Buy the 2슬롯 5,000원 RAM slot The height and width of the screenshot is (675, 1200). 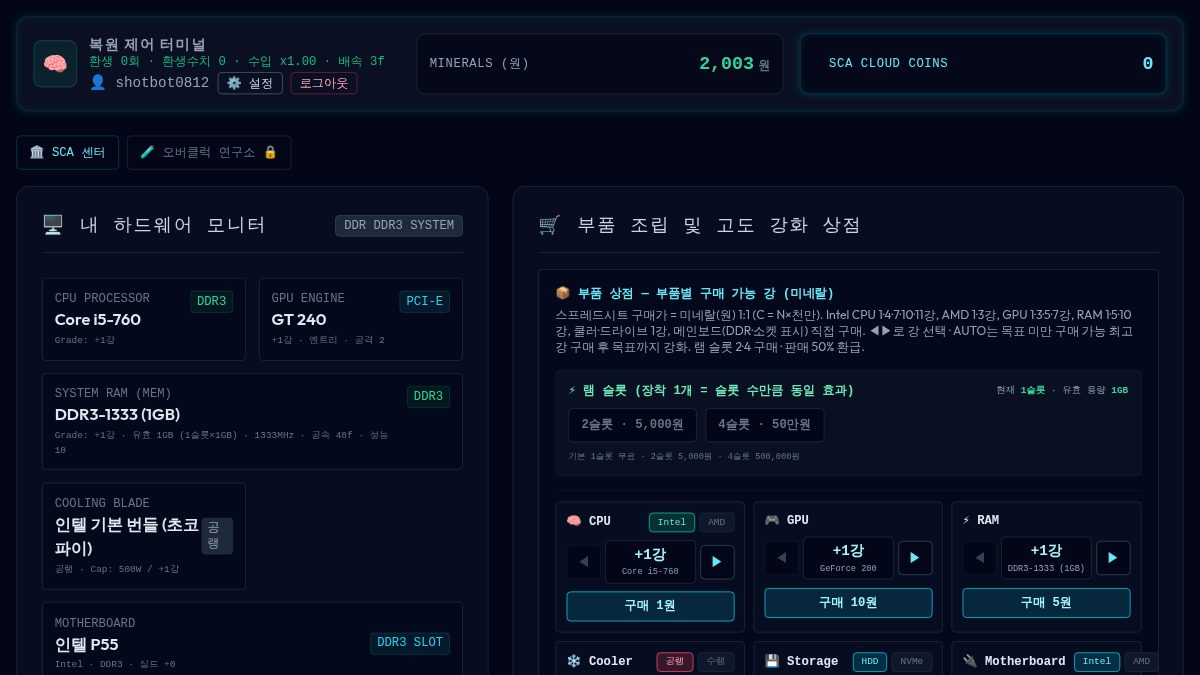(x=632, y=425)
